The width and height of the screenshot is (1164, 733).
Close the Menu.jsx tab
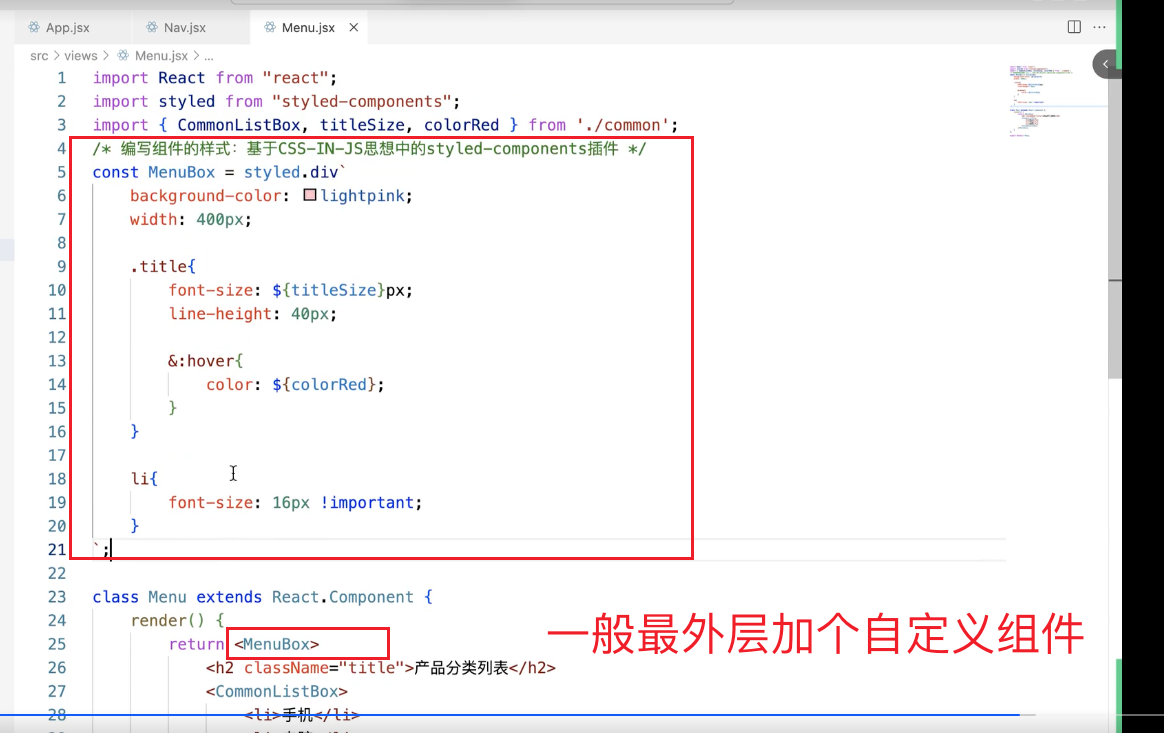point(354,27)
